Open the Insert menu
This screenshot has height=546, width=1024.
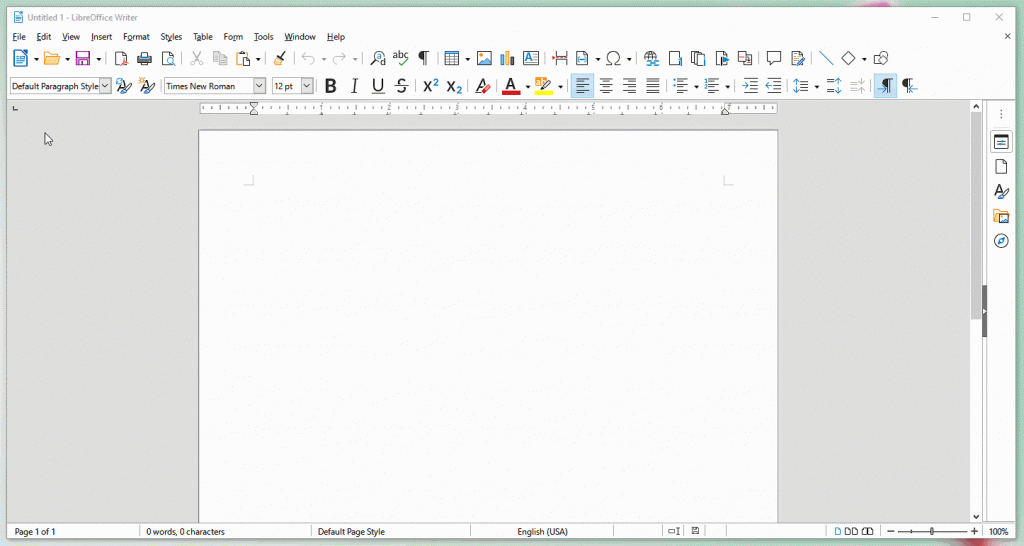[101, 37]
